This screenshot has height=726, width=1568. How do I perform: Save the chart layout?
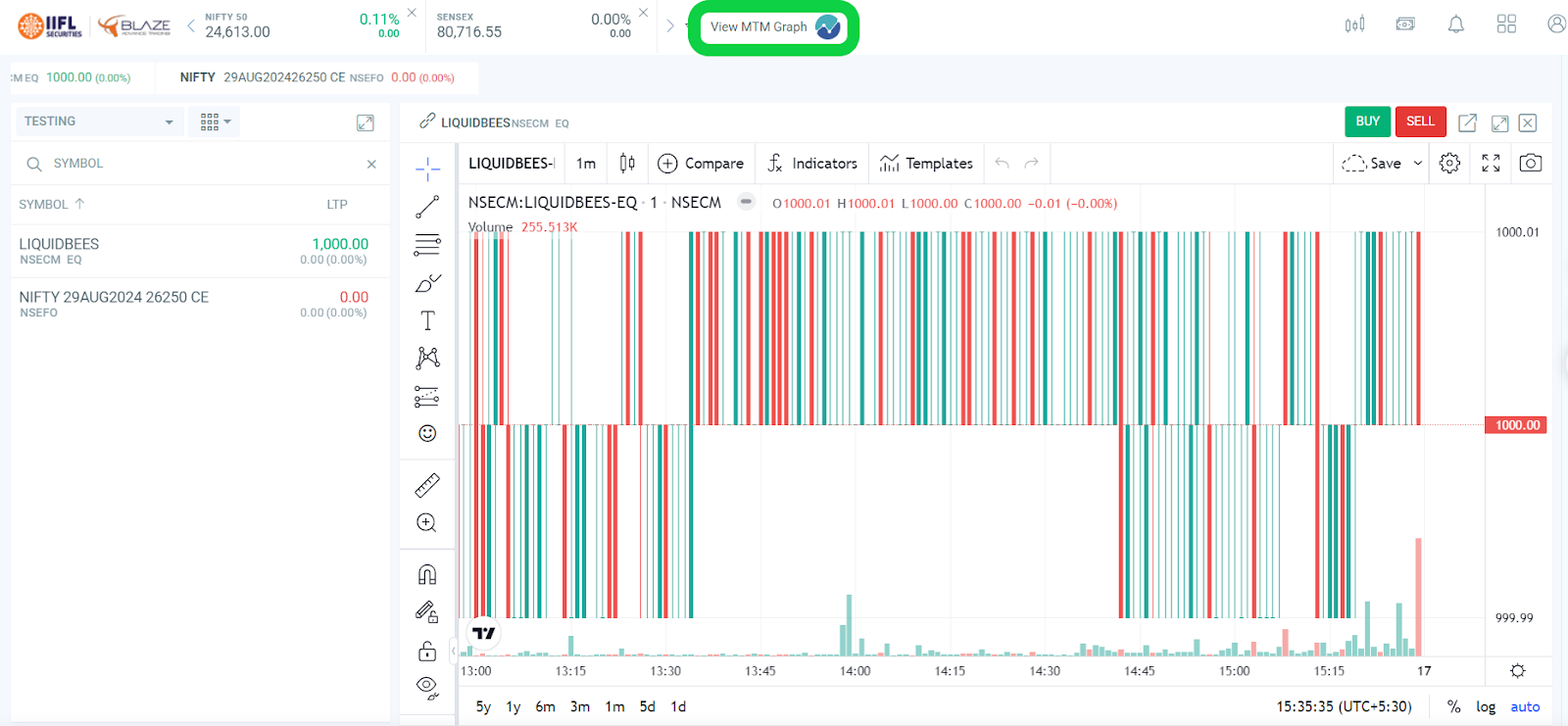(1372, 164)
